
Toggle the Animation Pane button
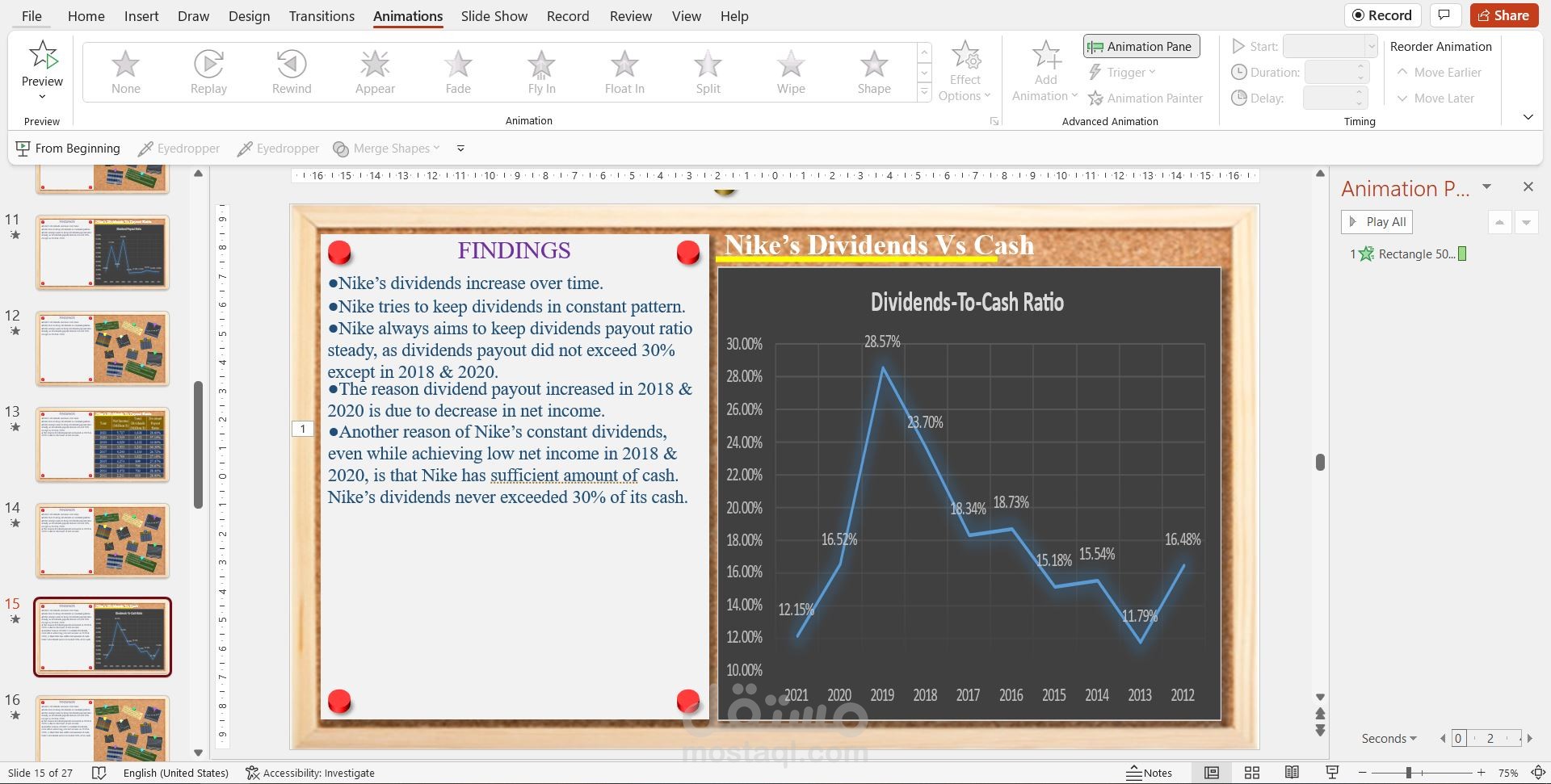pyautogui.click(x=1141, y=47)
